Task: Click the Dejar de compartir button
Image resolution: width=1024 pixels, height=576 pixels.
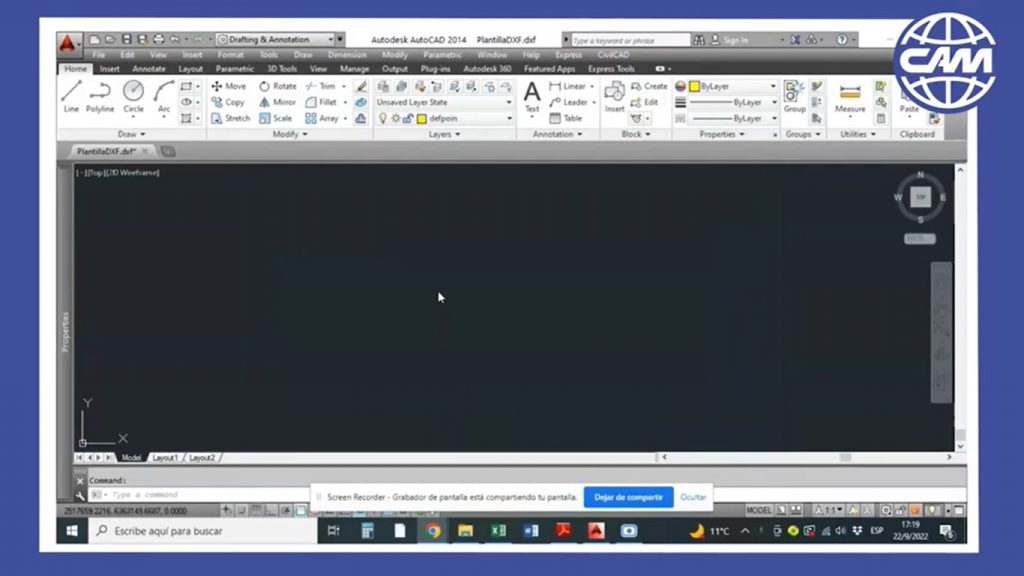Action: coord(628,498)
